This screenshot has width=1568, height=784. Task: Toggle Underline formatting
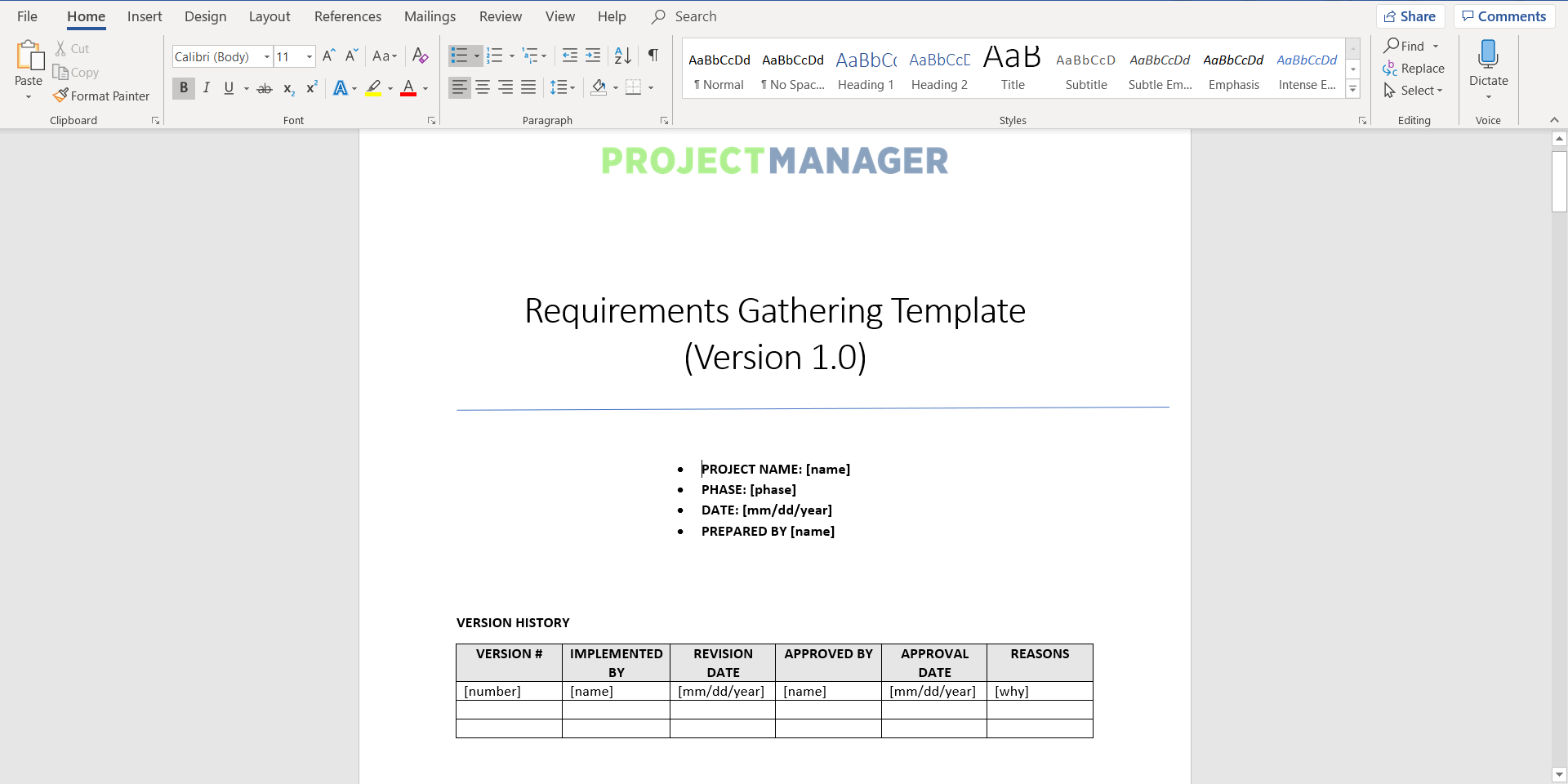(229, 88)
